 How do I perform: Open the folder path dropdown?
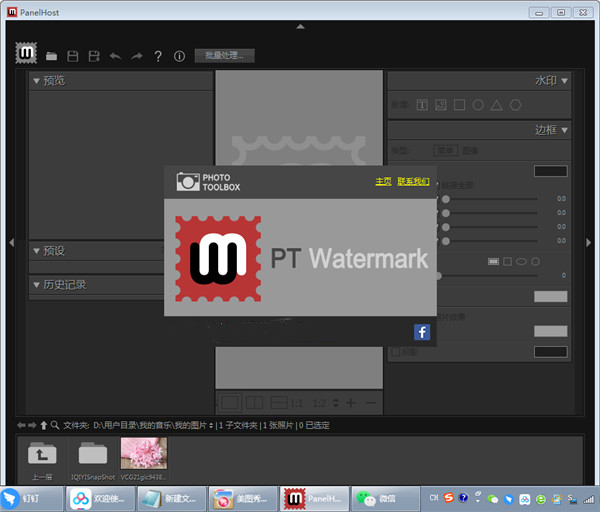click(x=211, y=426)
